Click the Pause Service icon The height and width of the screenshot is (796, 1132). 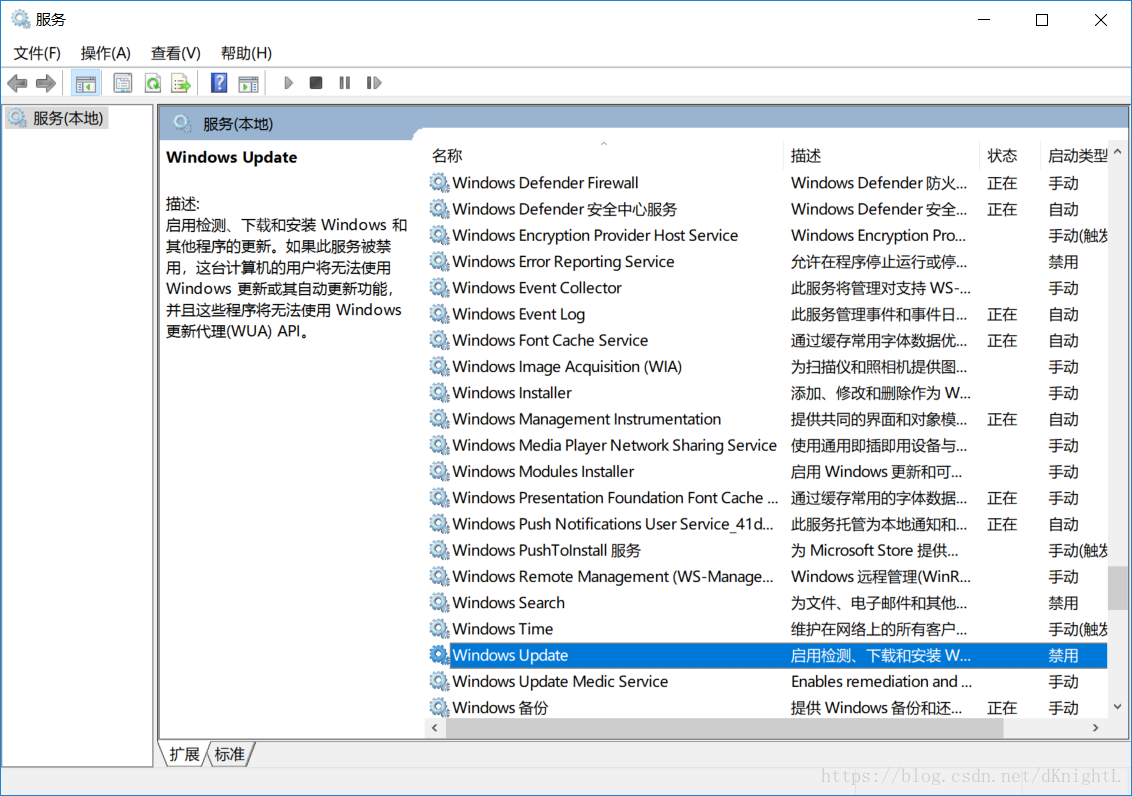coord(344,83)
